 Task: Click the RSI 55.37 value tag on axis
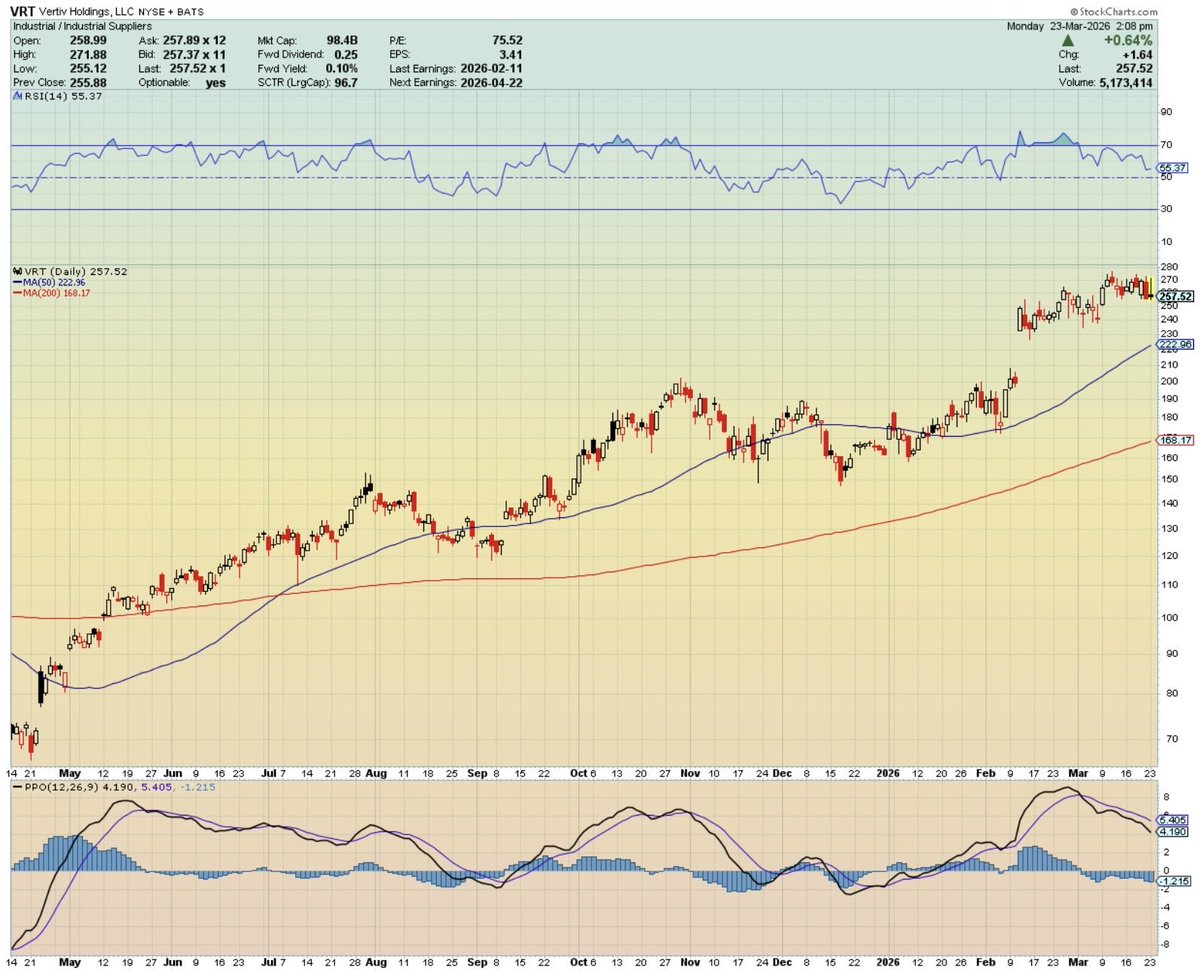click(x=1171, y=167)
